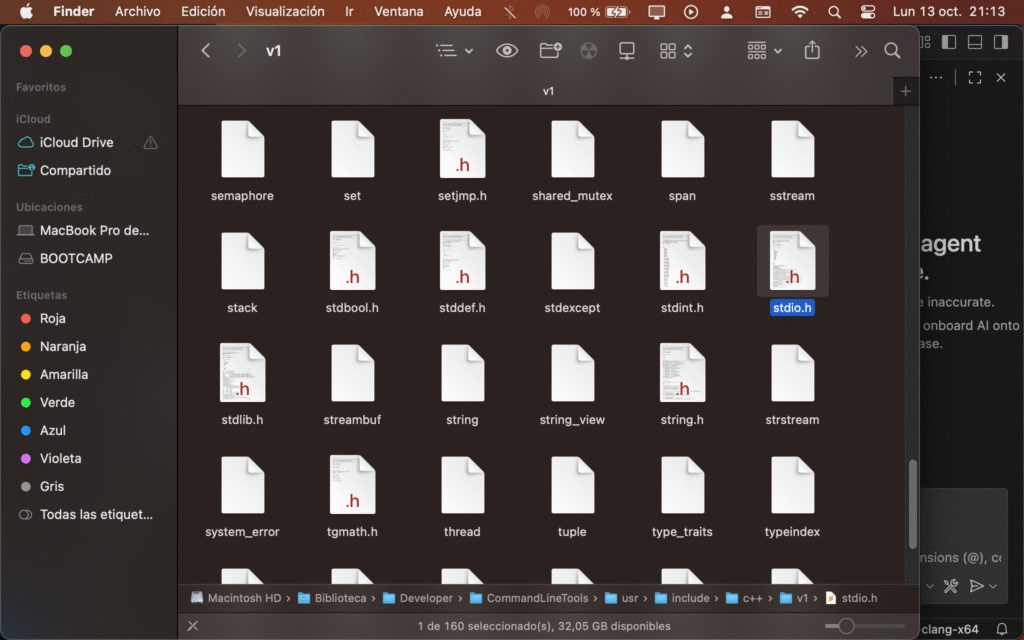
Task: Create a new folder with toolbar icon
Action: tap(550, 51)
